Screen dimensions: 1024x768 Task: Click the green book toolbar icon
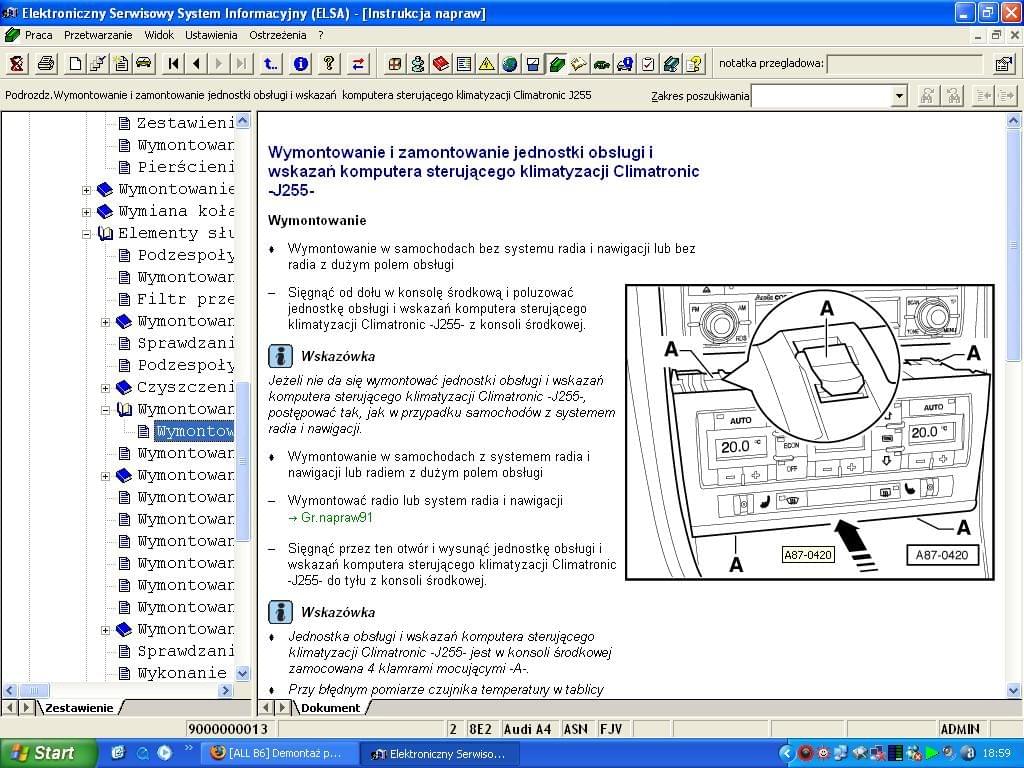click(556, 63)
